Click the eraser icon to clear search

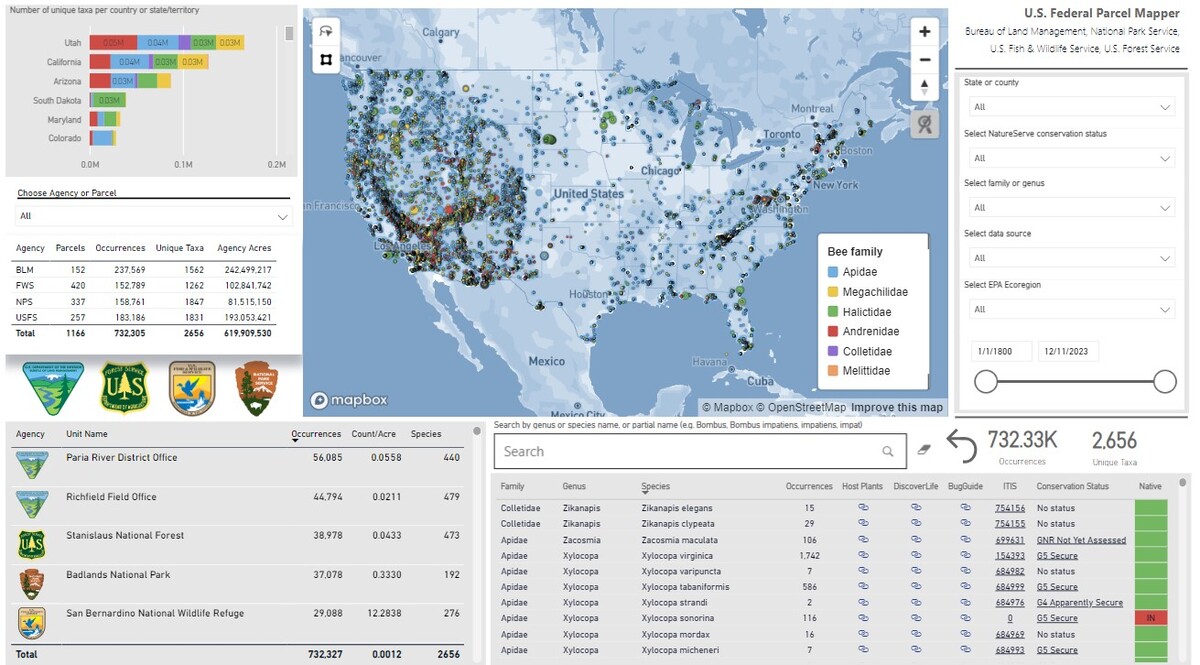pos(923,451)
